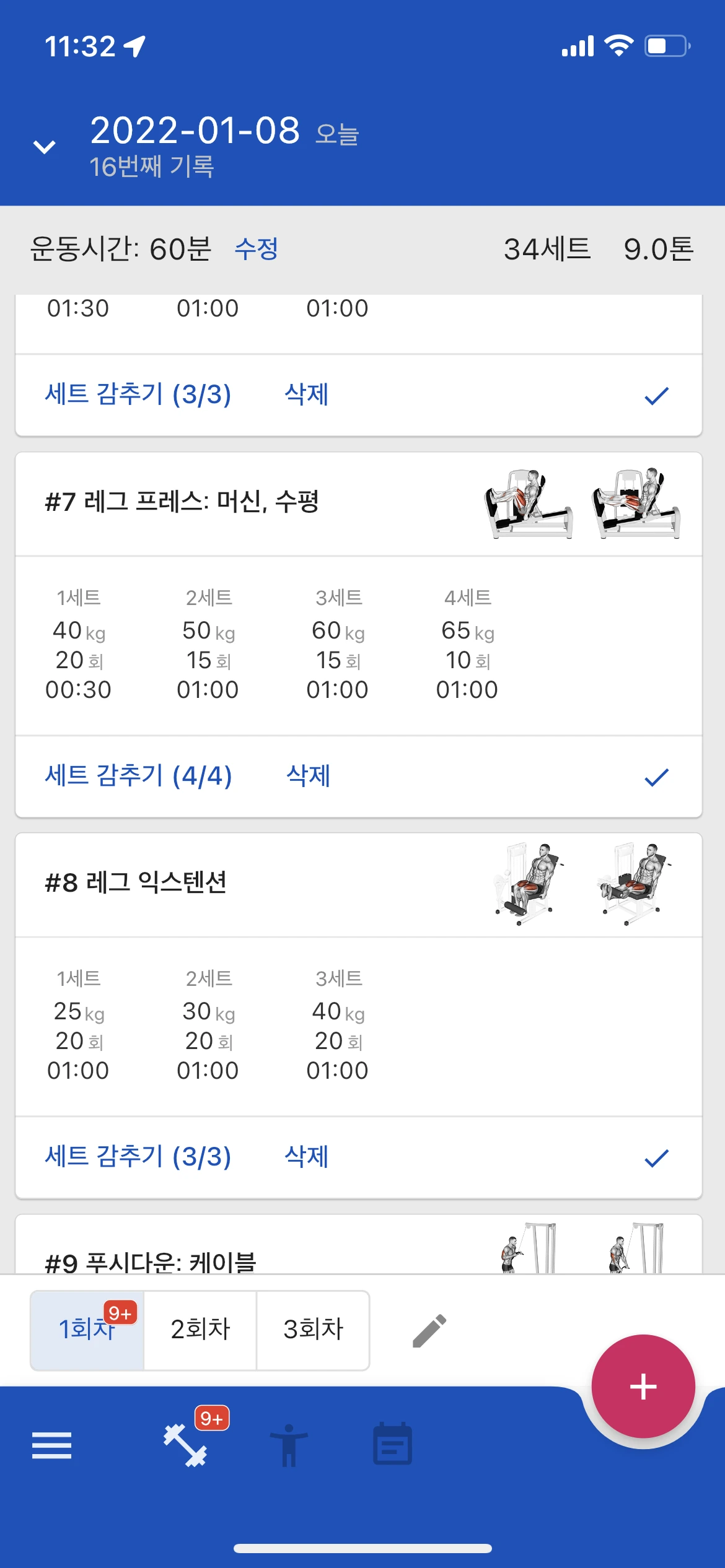Open the dumbbell workout tab icon
The width and height of the screenshot is (725, 1568).
(x=185, y=1446)
